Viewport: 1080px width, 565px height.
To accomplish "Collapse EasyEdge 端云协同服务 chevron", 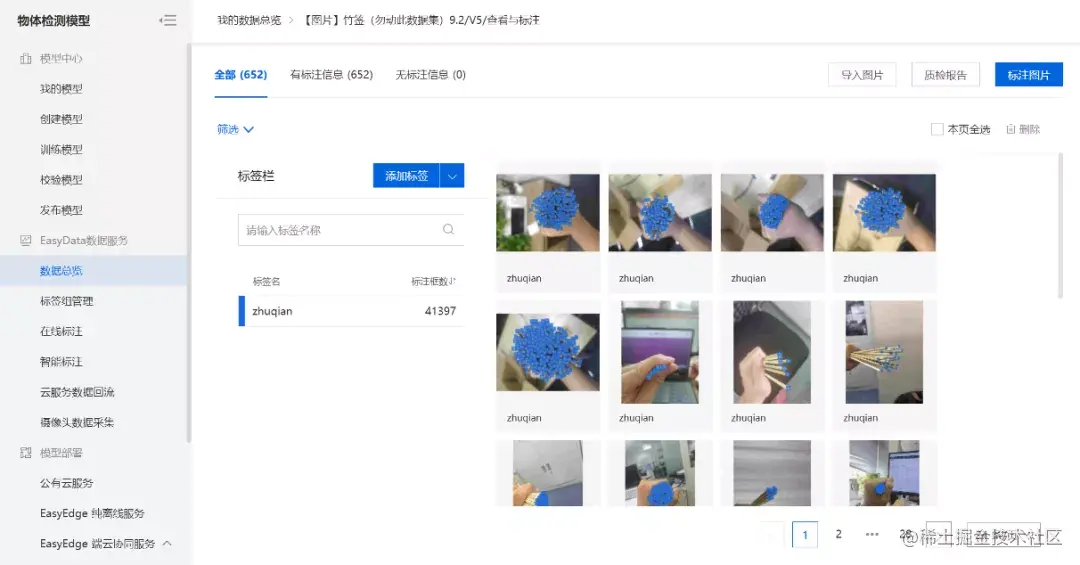I will coord(167,544).
